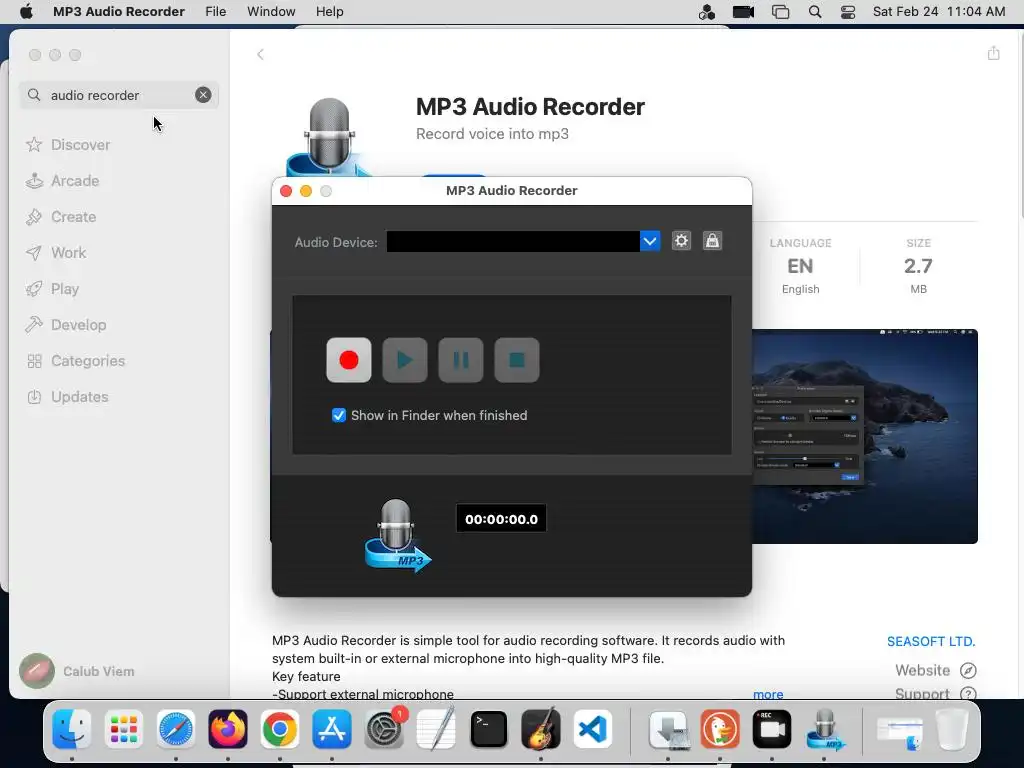Expand the Audio Device dropdown arrow
The width and height of the screenshot is (1024, 768).
pos(650,241)
